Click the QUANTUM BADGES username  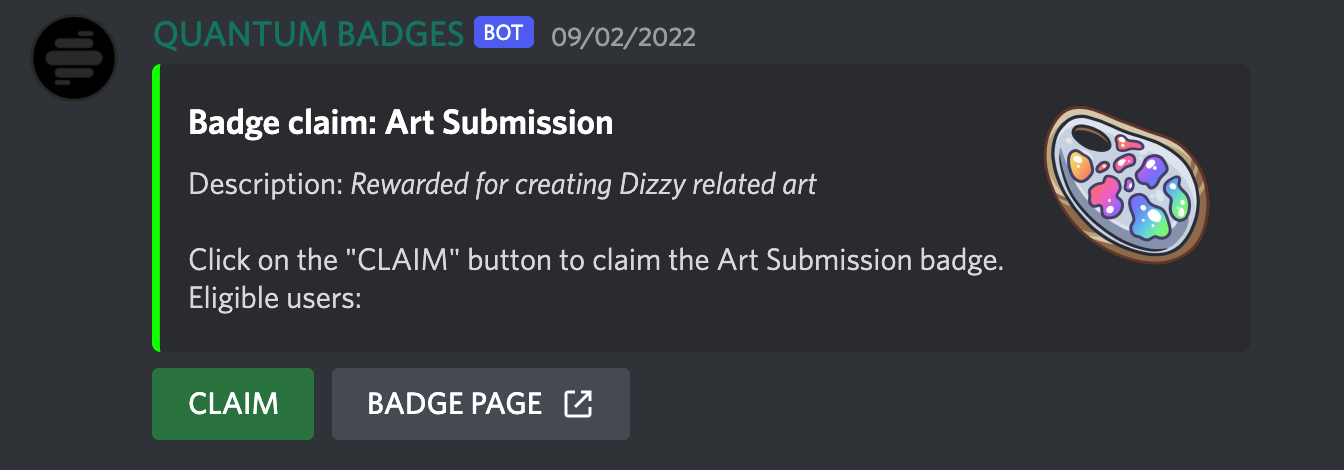pos(310,35)
